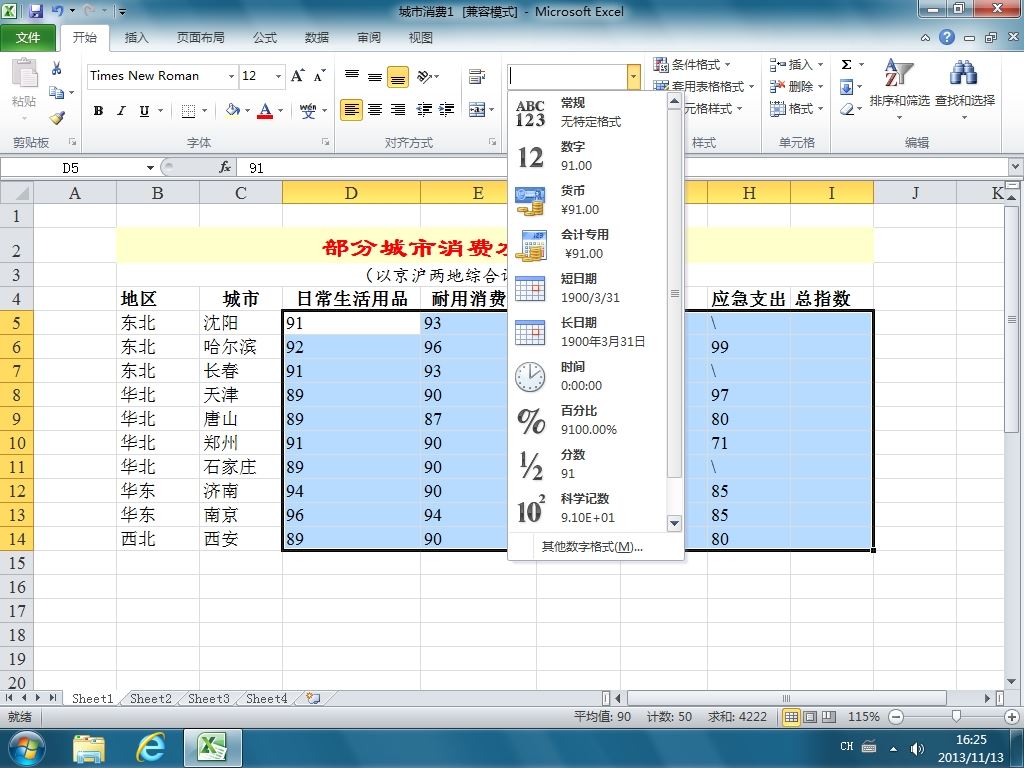Click the Paste clipboard icon
Image resolution: width=1024 pixels, height=768 pixels.
pyautogui.click(x=25, y=73)
